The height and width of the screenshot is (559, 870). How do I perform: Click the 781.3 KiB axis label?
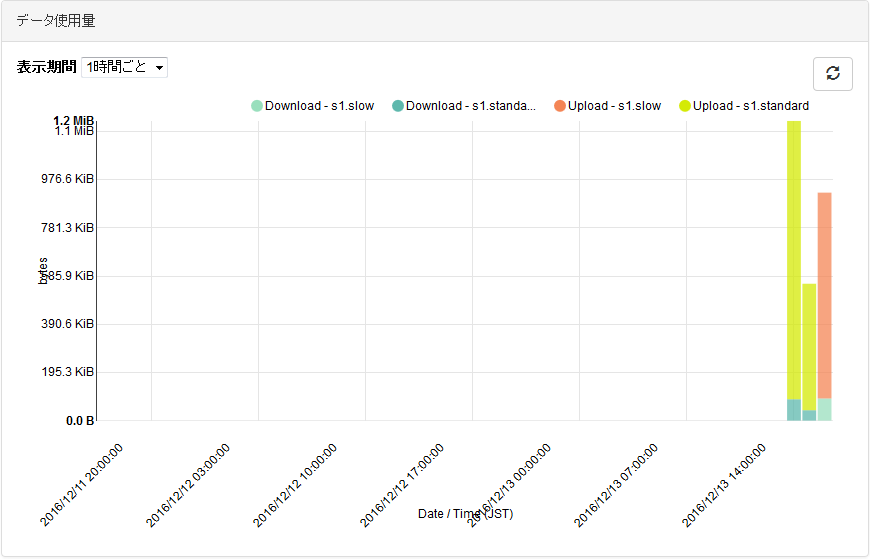tap(67, 228)
